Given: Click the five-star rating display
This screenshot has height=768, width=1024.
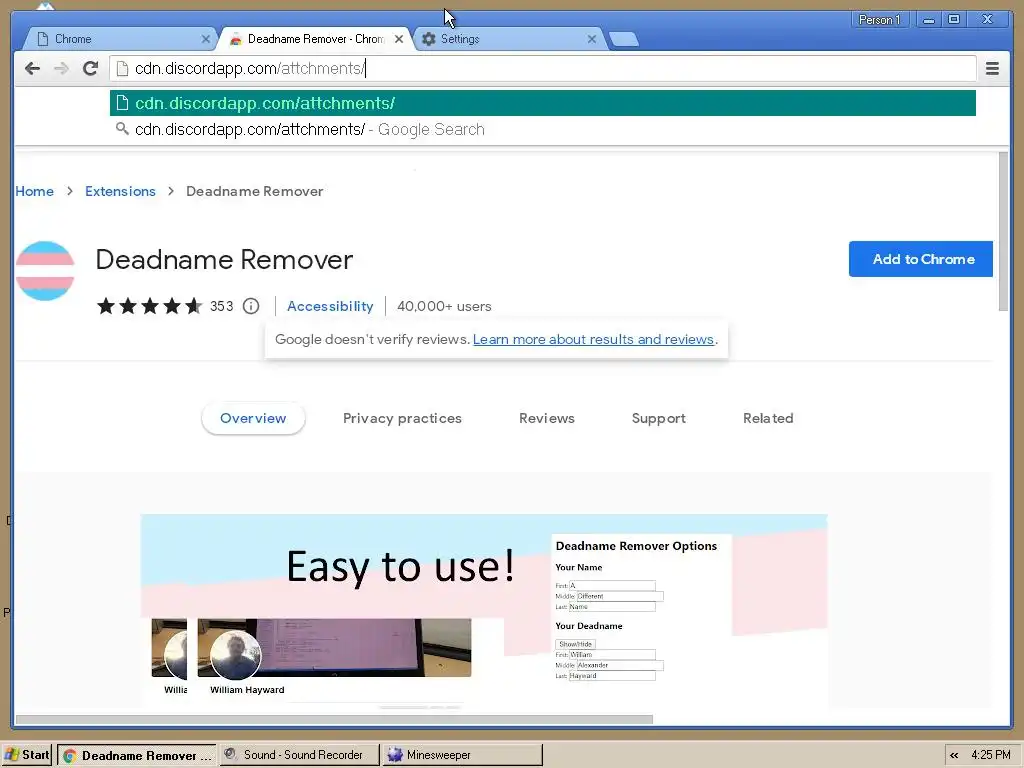Looking at the screenshot, I should pyautogui.click(x=150, y=306).
